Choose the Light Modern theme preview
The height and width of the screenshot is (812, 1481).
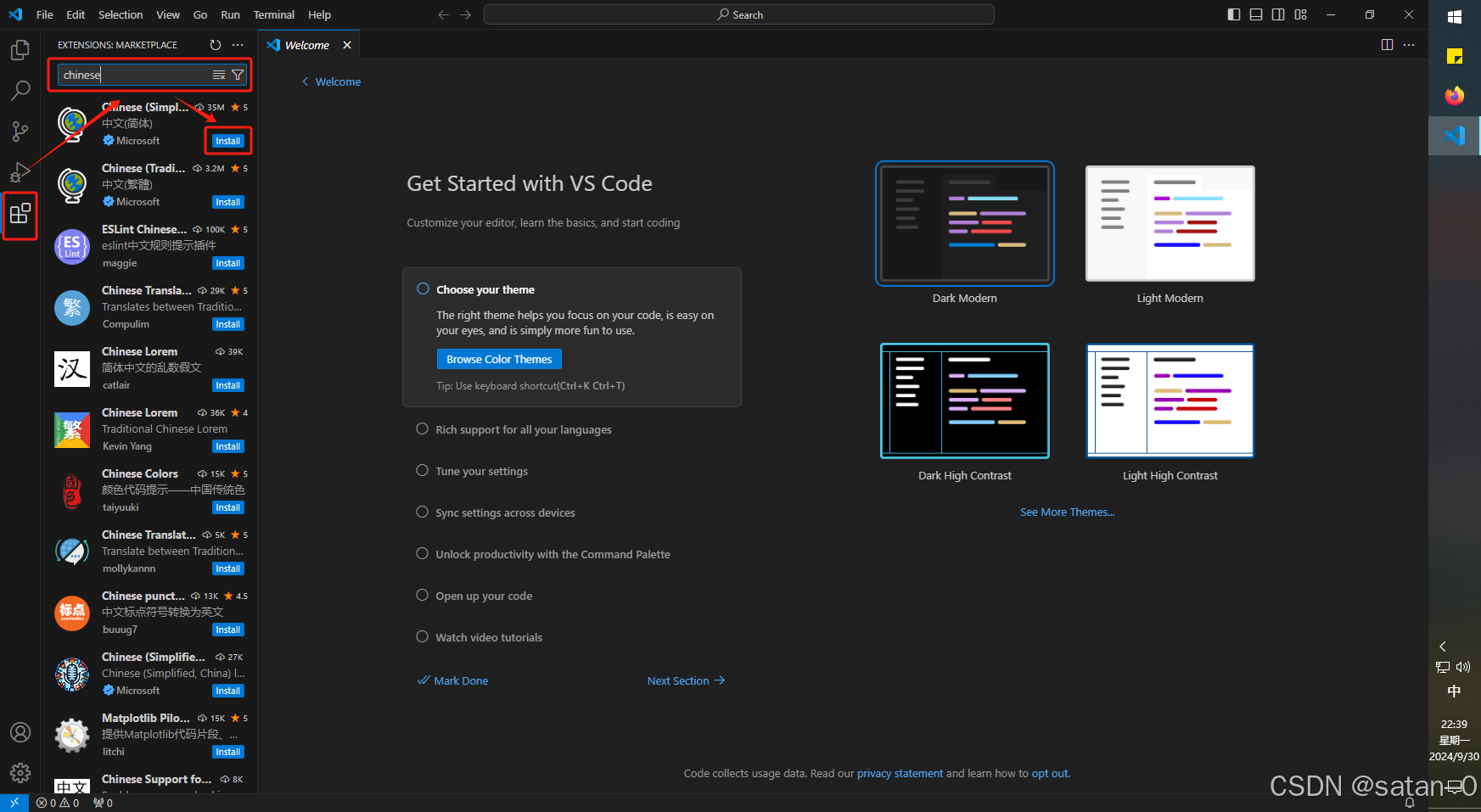(1170, 224)
